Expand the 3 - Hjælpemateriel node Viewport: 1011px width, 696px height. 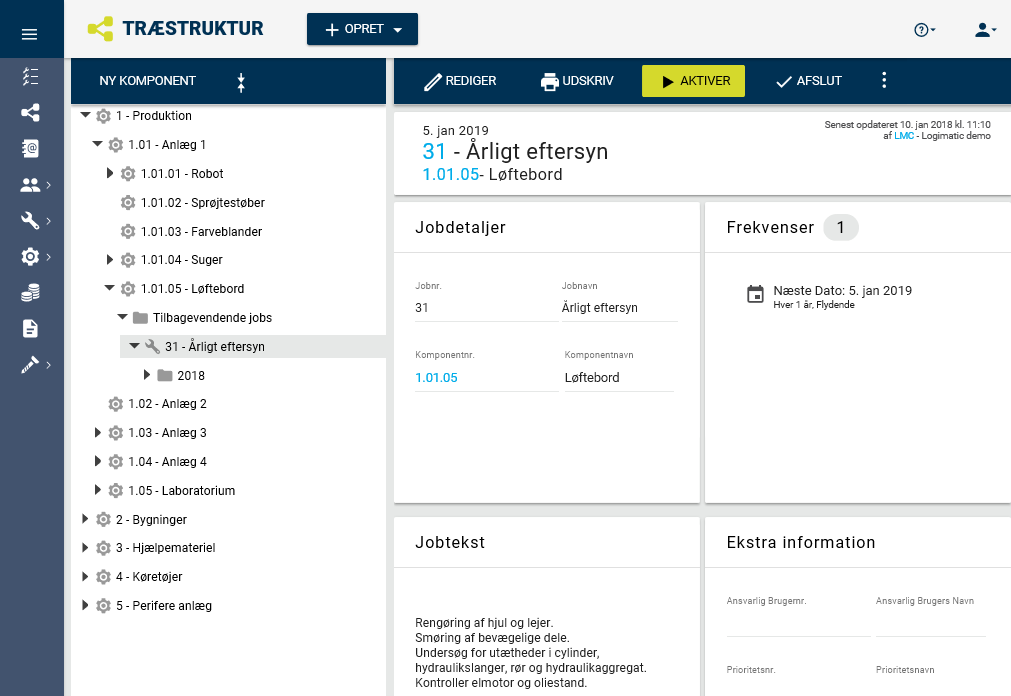85,547
